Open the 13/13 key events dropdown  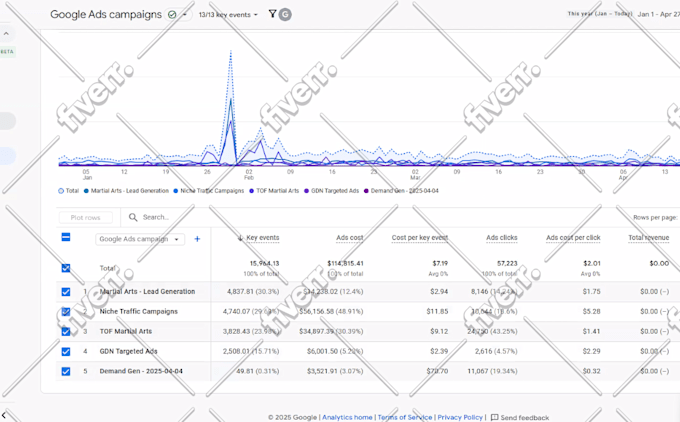(228, 15)
